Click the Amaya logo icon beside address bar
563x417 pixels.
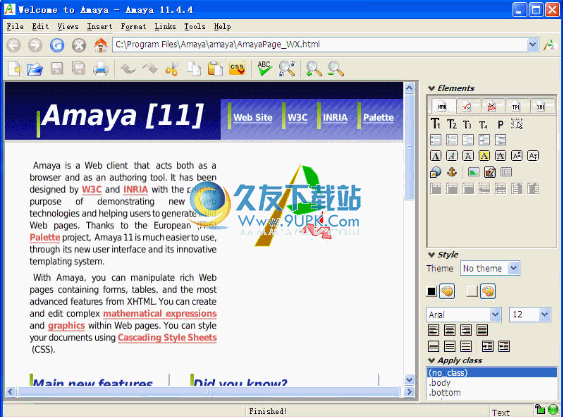point(549,45)
